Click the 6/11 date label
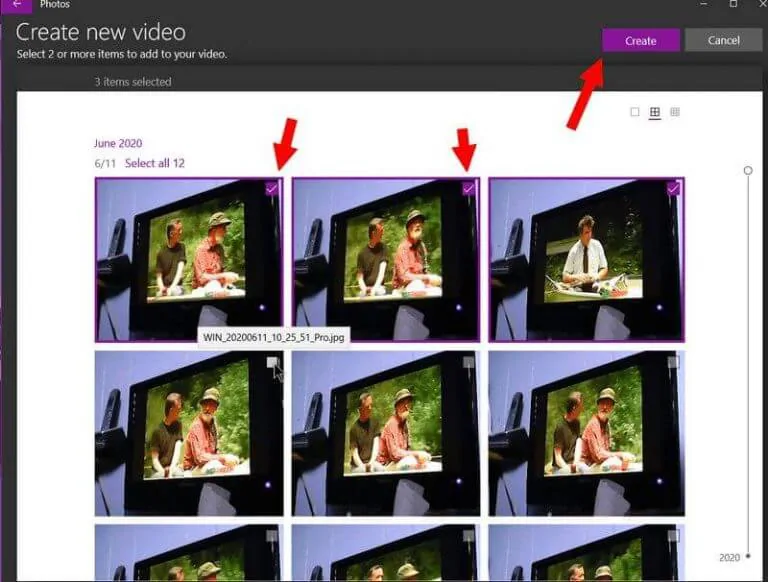 coord(105,164)
